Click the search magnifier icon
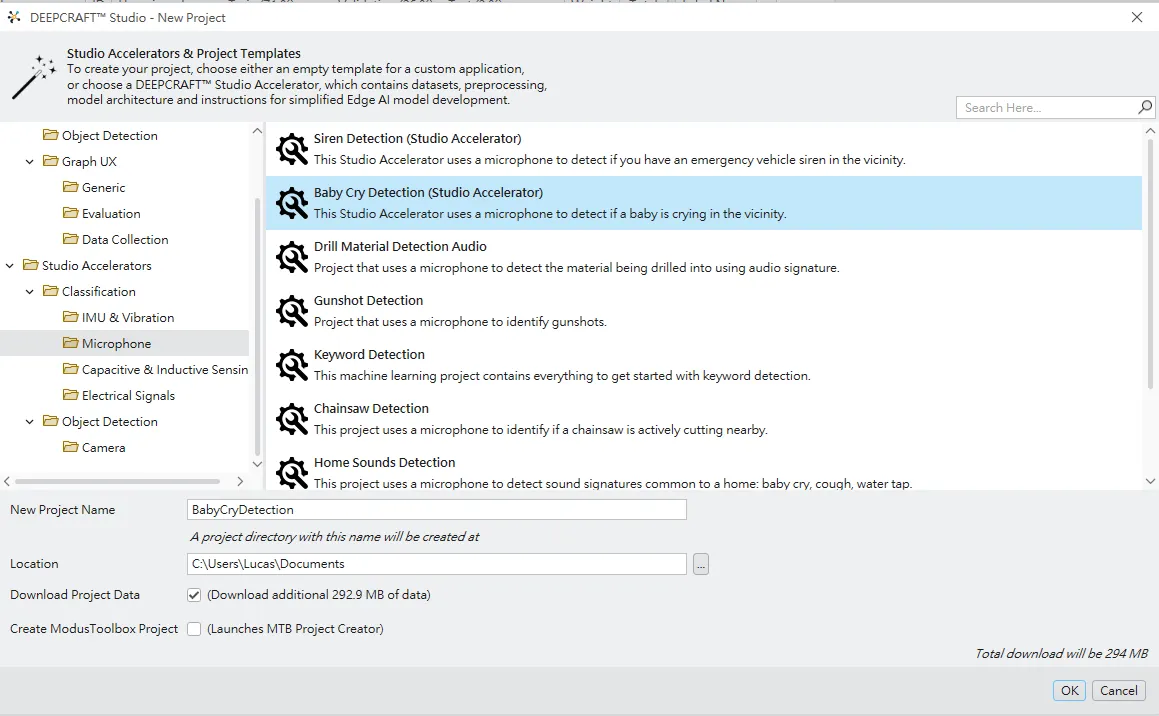Screen dimensions: 1159x716 [x=1145, y=107]
